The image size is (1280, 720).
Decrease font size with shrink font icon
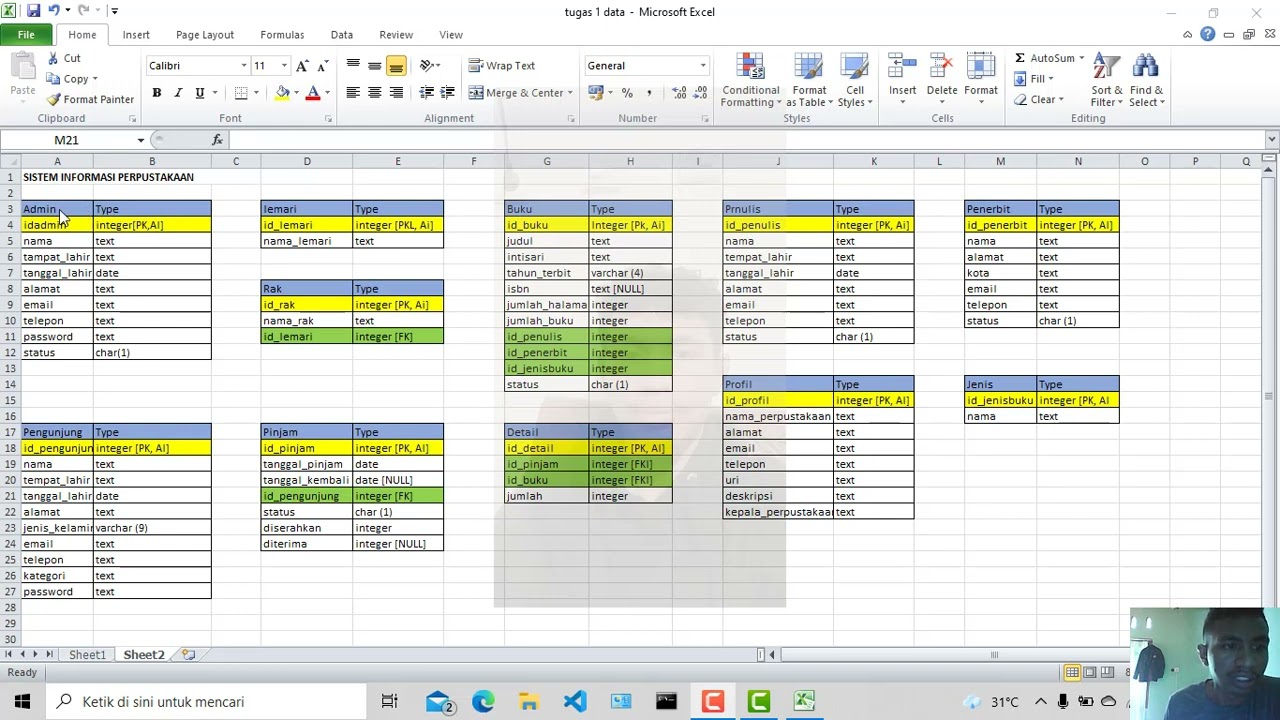pyautogui.click(x=322, y=66)
